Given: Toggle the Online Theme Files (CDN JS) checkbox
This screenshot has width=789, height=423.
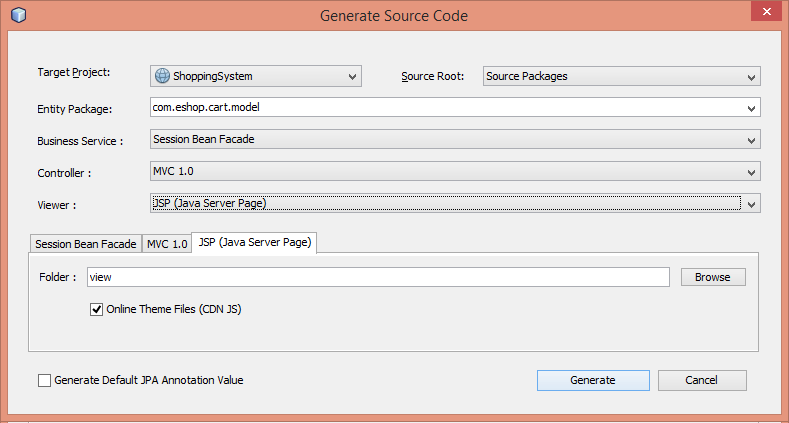Looking at the screenshot, I should click(x=97, y=310).
